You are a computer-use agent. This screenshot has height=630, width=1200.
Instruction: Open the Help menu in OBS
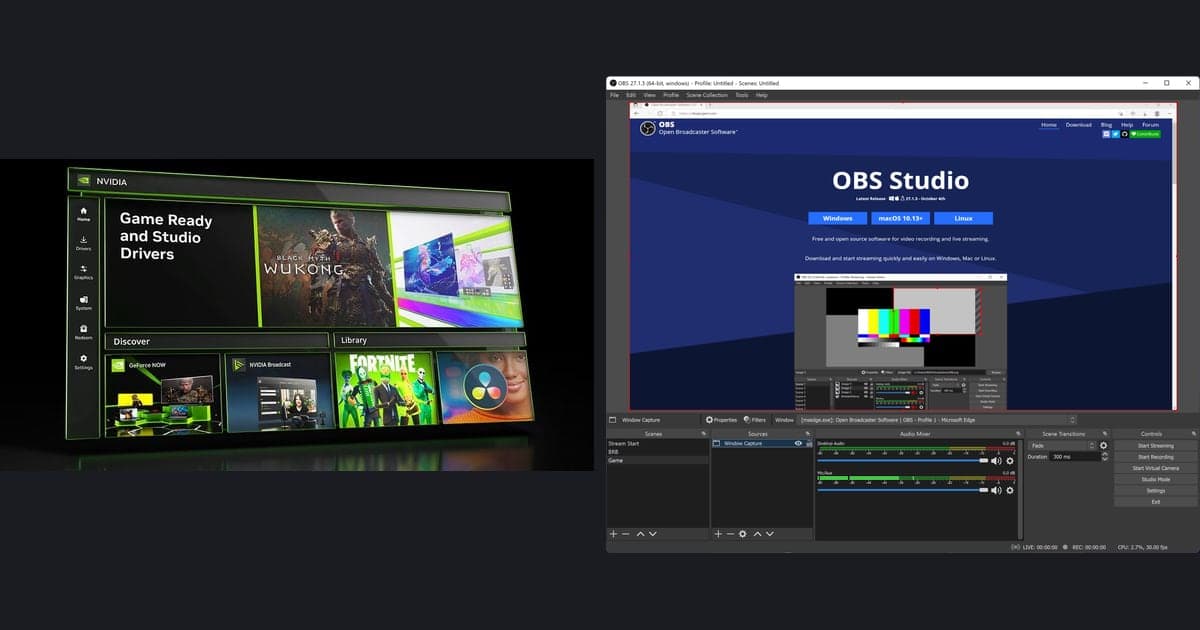coord(761,95)
